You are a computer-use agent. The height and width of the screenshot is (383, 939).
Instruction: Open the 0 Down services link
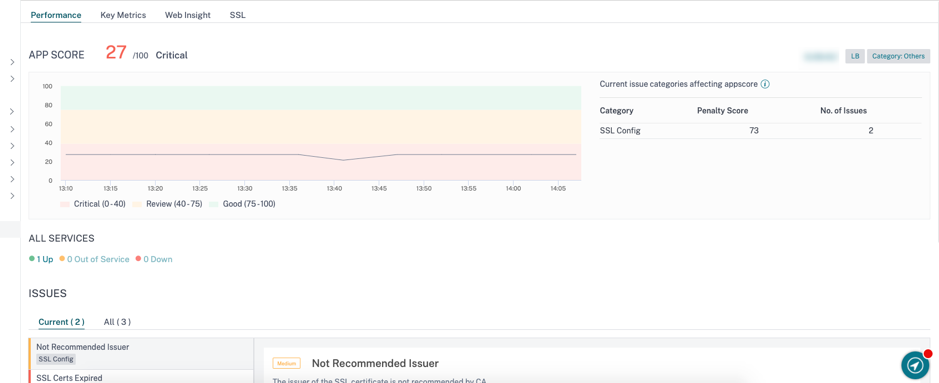[154, 259]
